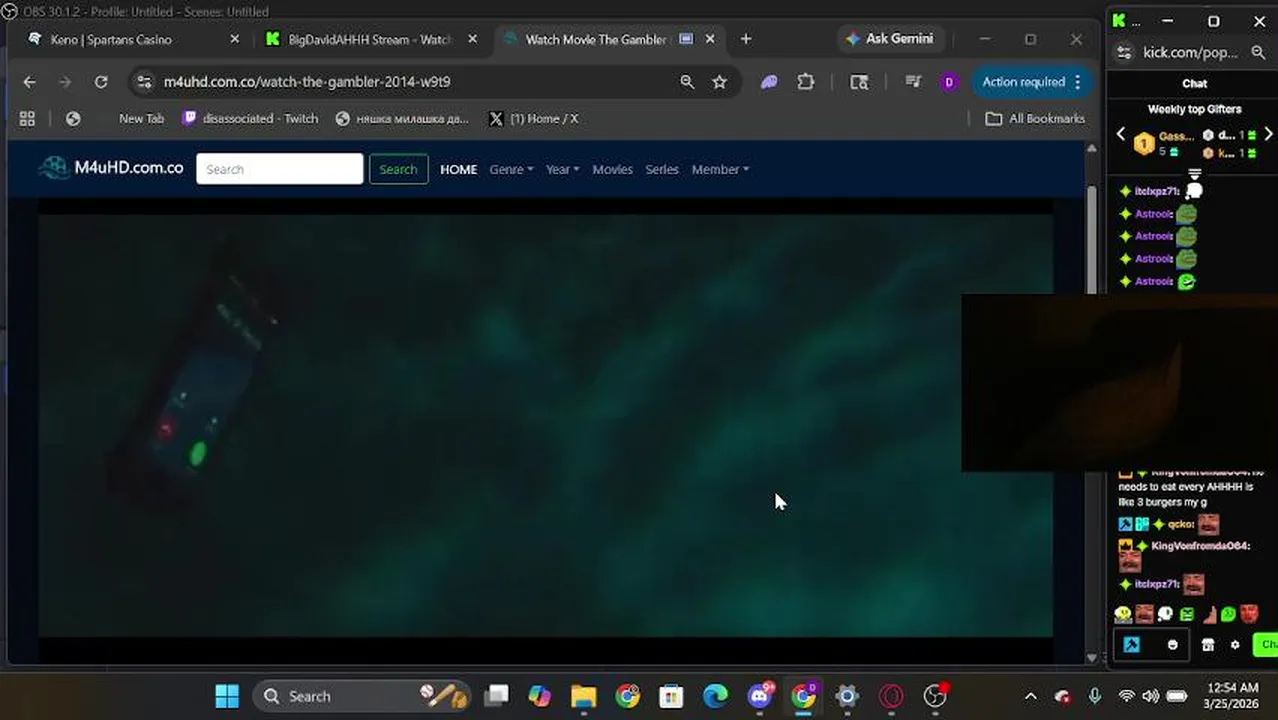This screenshot has width=1278, height=720.
Task: Open the Kick chat shop icon
Action: 1208,645
